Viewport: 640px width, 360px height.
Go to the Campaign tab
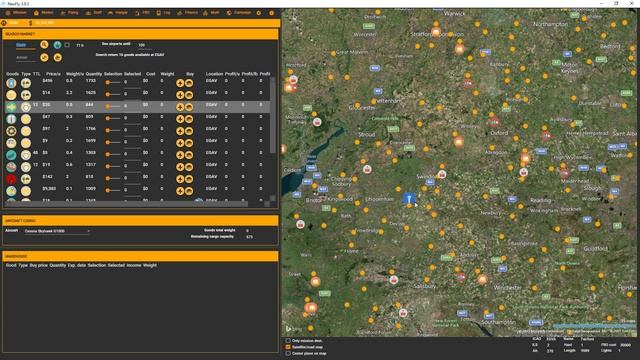tap(239, 13)
